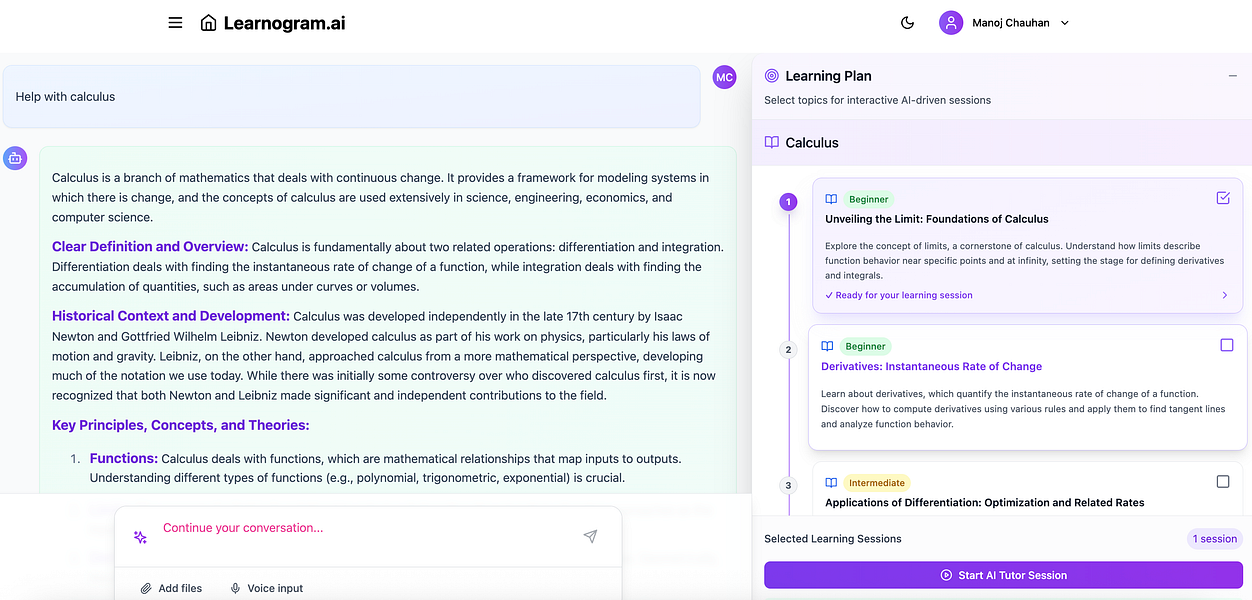
Task: Check the Derivatives: Instantaneous Rate of Change checkbox
Action: click(x=1227, y=343)
